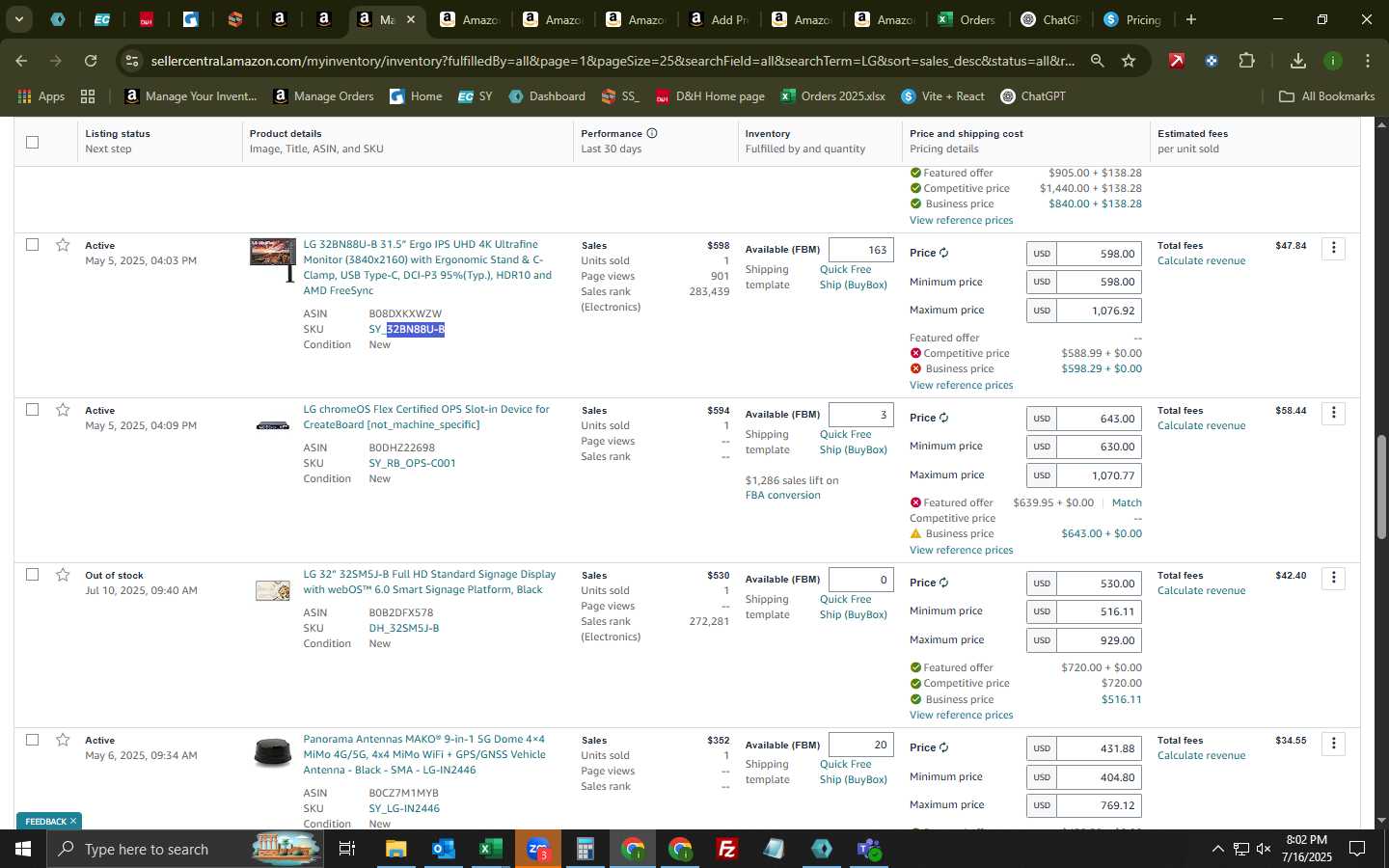This screenshot has height=868, width=1389.
Task: Click Match next to Featured offer $639.95
Action: tap(1127, 502)
